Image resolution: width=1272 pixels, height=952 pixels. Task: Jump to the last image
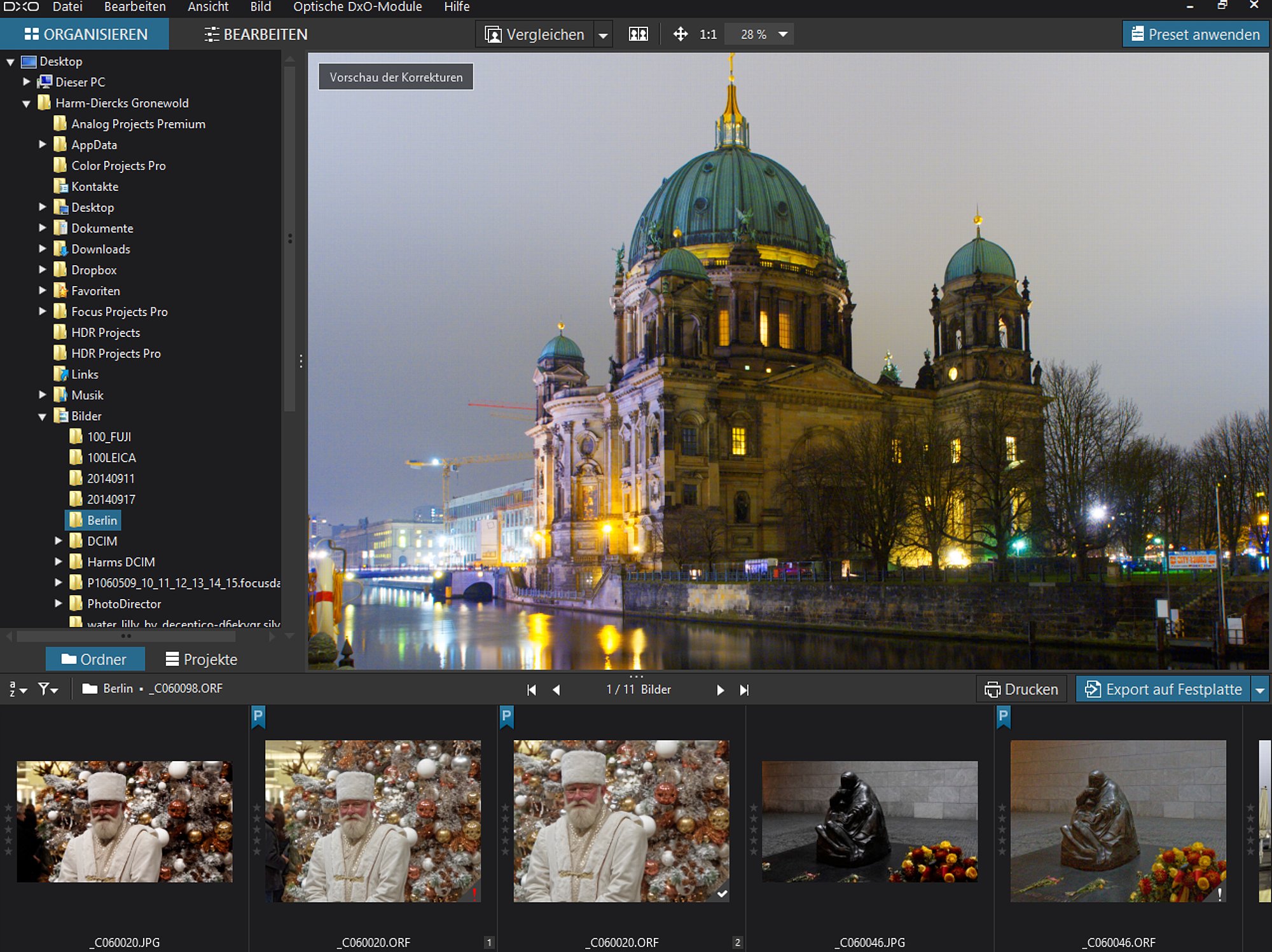[744, 690]
